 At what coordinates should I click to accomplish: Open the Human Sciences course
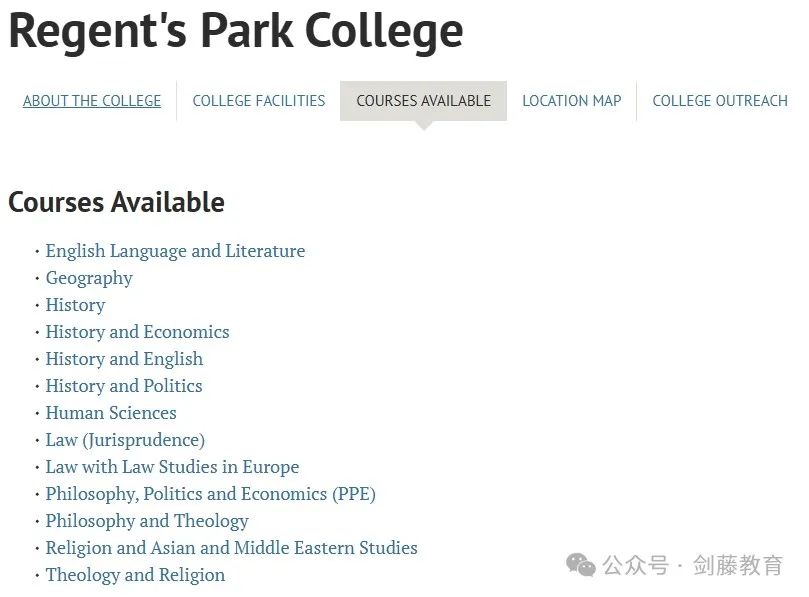(x=111, y=413)
